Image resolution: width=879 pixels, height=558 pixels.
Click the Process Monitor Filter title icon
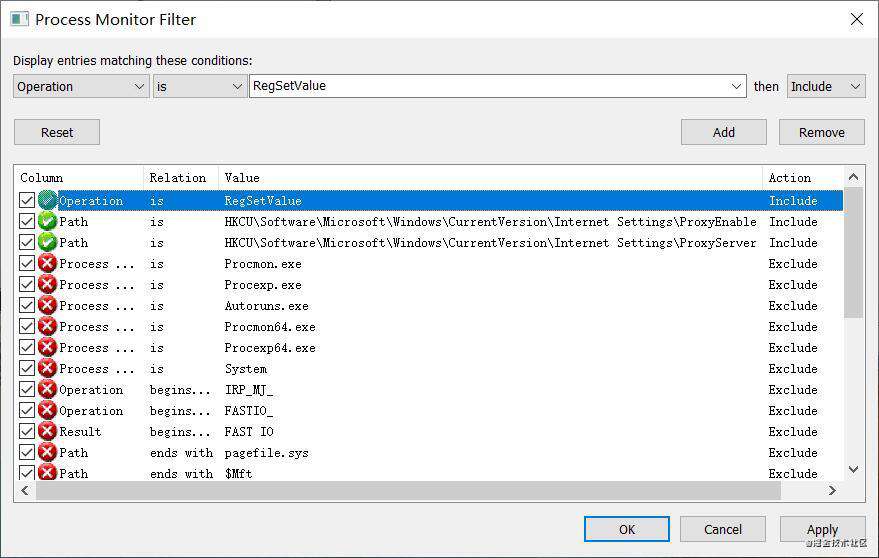(x=20, y=19)
